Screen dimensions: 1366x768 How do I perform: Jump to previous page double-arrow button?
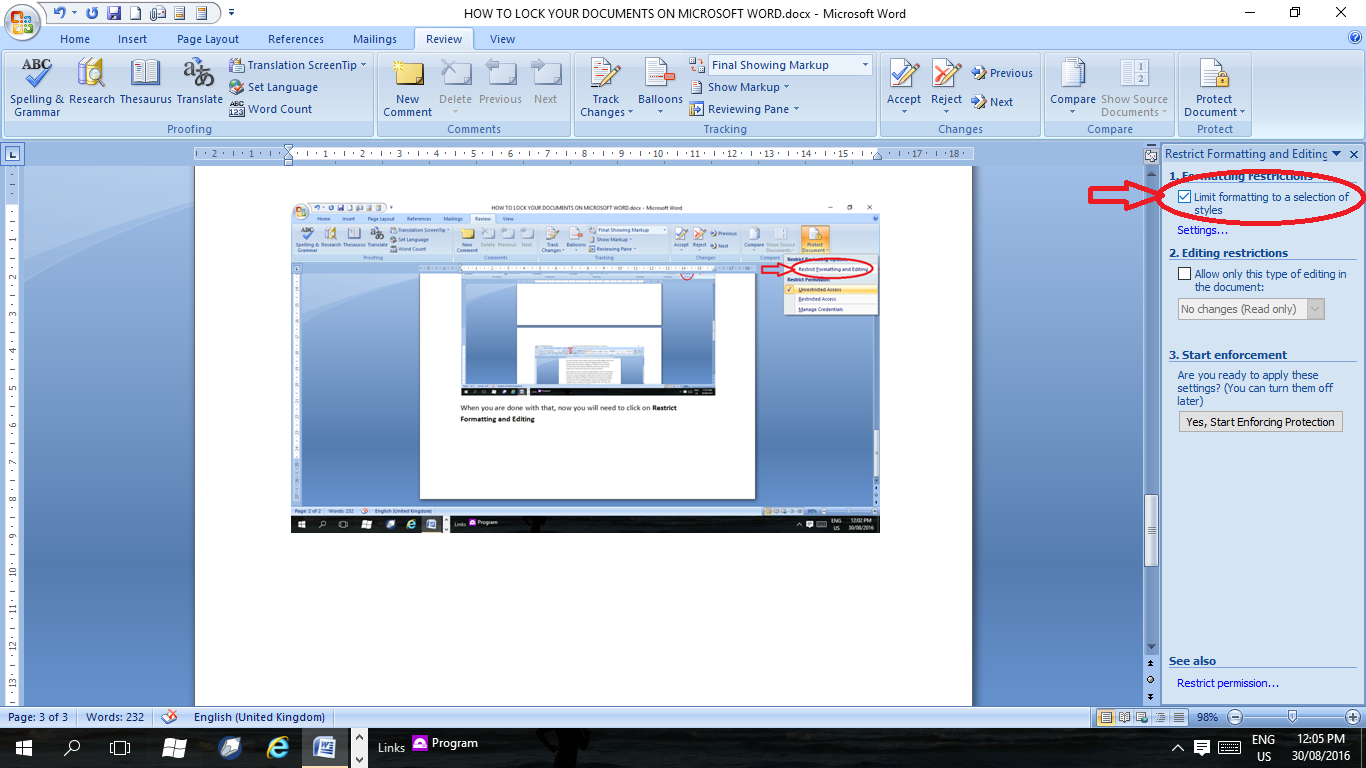tap(1151, 664)
